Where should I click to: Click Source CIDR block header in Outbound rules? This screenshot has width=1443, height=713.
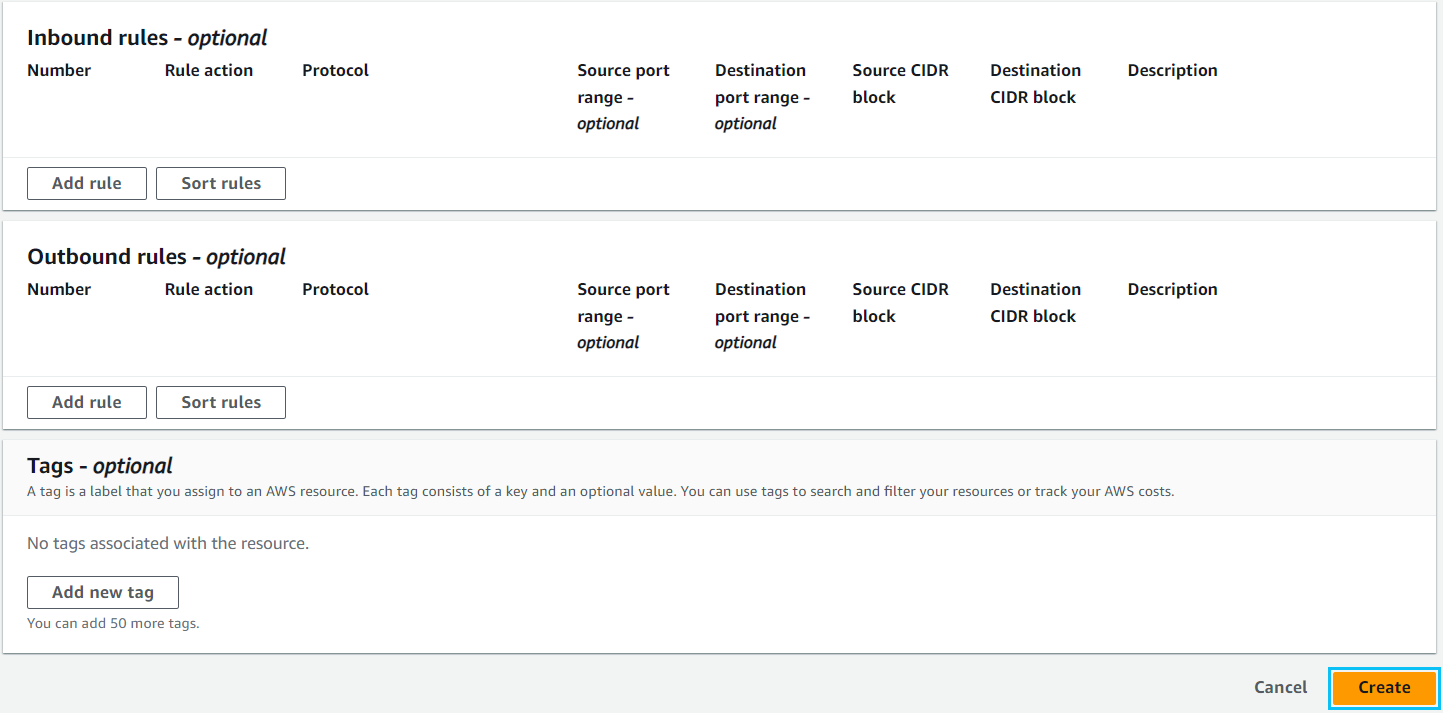[x=900, y=303]
